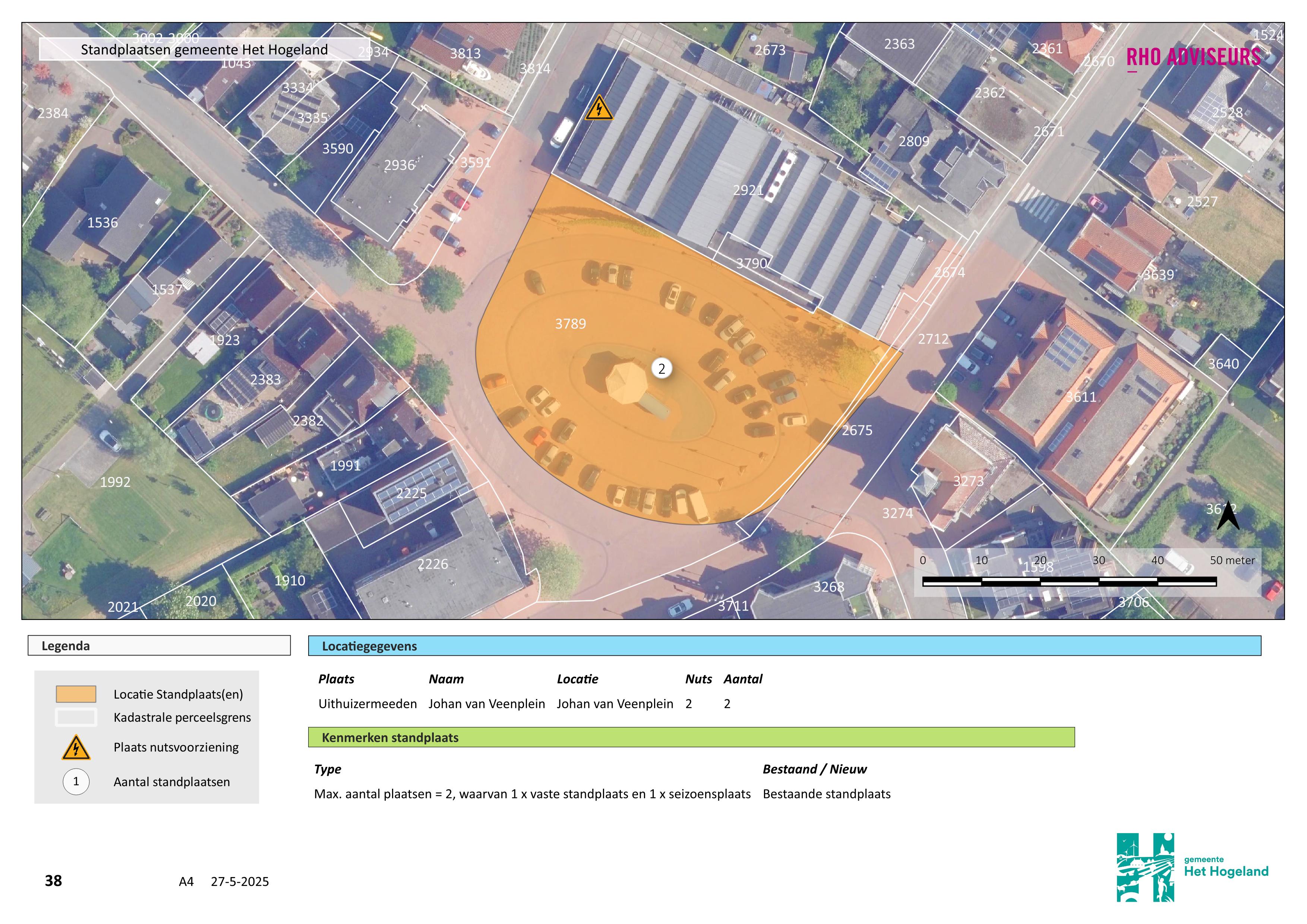This screenshot has height=924, width=1307.
Task: Click the legend's circle numbered 1
Action: pyautogui.click(x=76, y=782)
